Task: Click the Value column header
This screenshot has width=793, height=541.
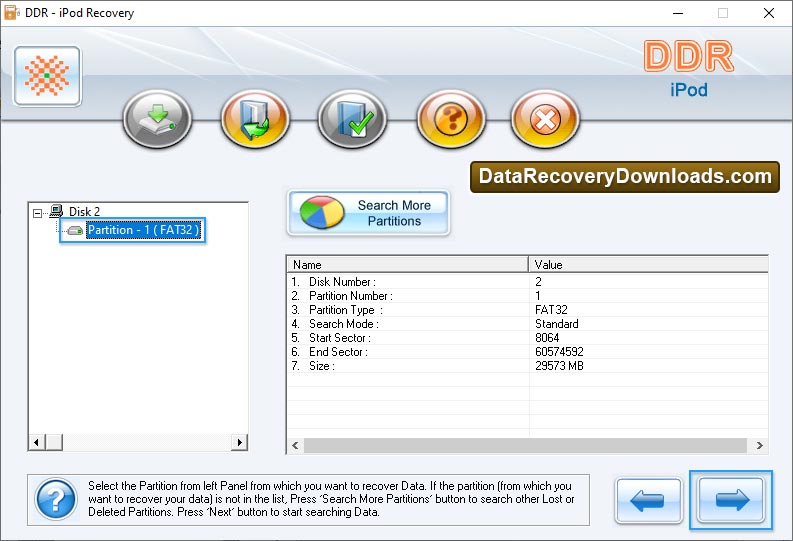Action: click(x=648, y=264)
